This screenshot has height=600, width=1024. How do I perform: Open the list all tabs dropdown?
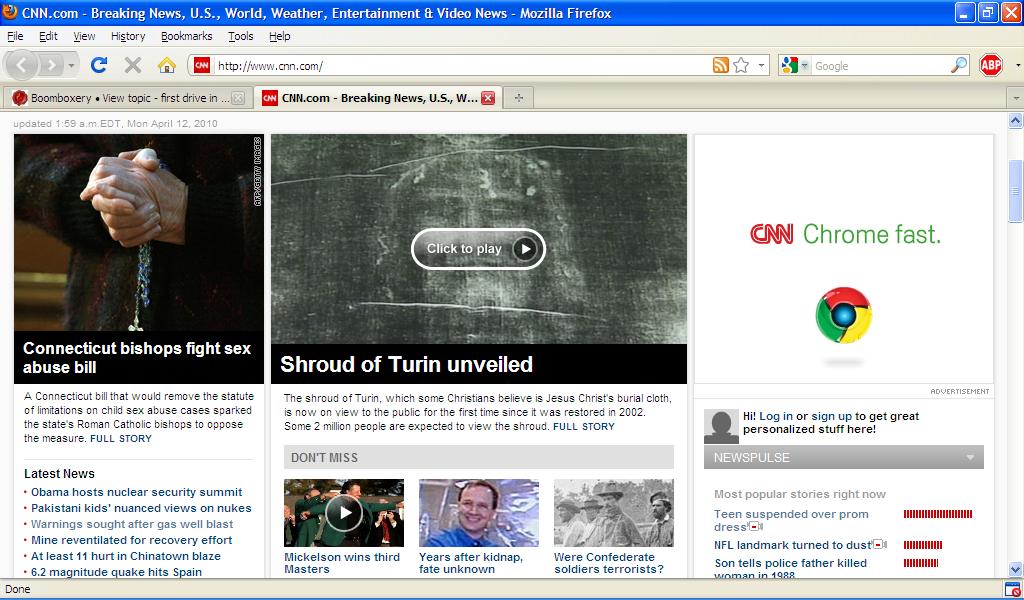click(1016, 98)
